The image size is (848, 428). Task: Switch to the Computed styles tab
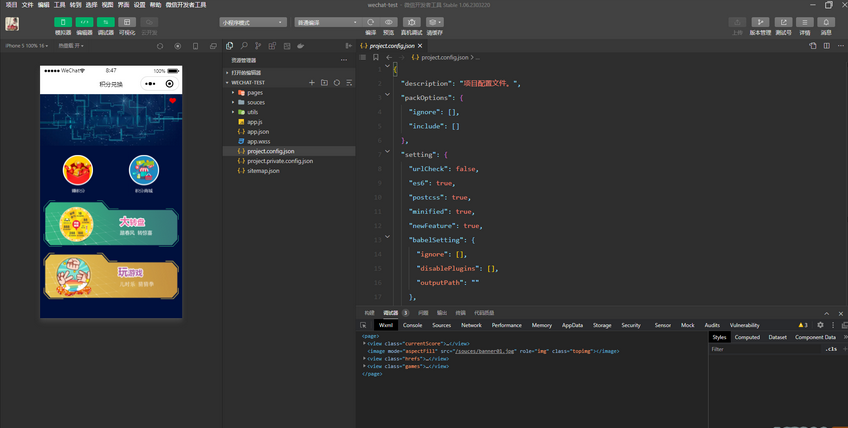747,337
